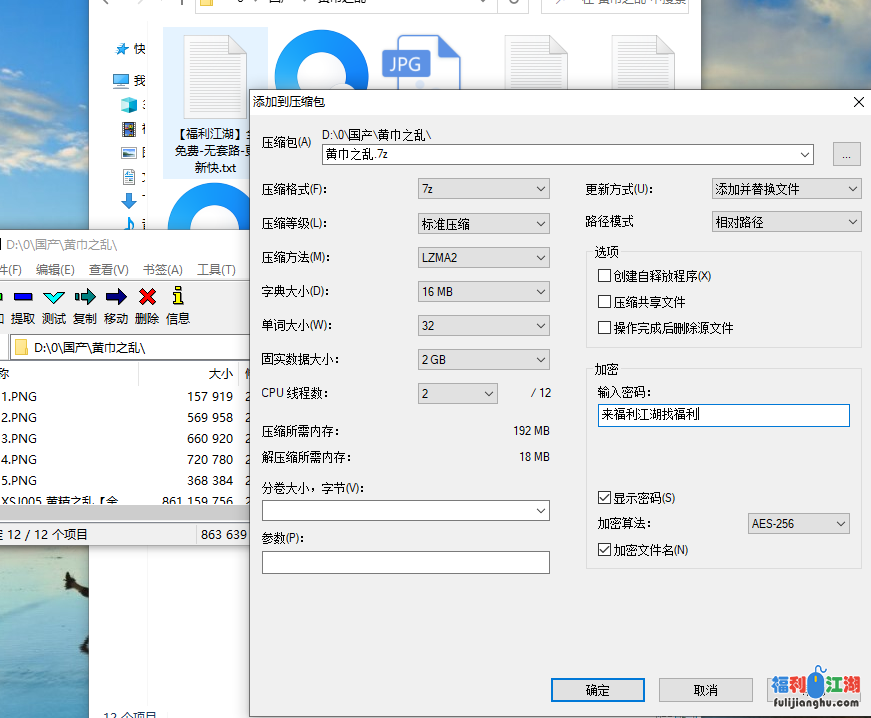Disable 加密文件名 checkbox
Screen dimensions: 871x718
604,548
